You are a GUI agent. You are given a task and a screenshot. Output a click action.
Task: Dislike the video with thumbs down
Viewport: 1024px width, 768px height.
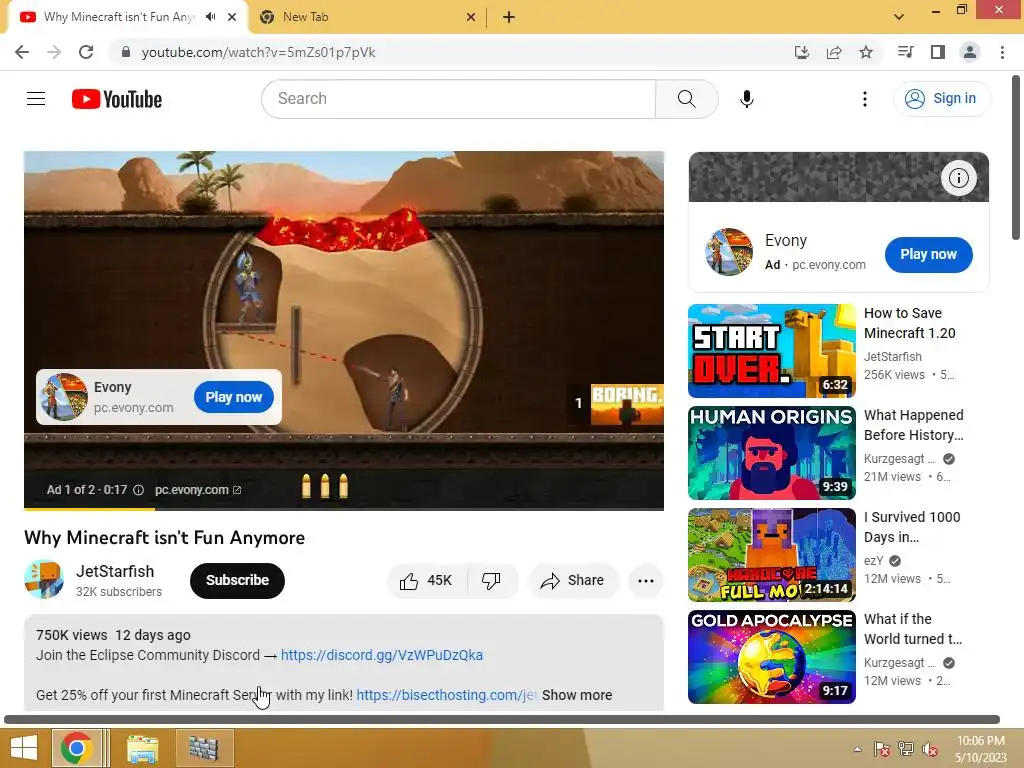491,581
